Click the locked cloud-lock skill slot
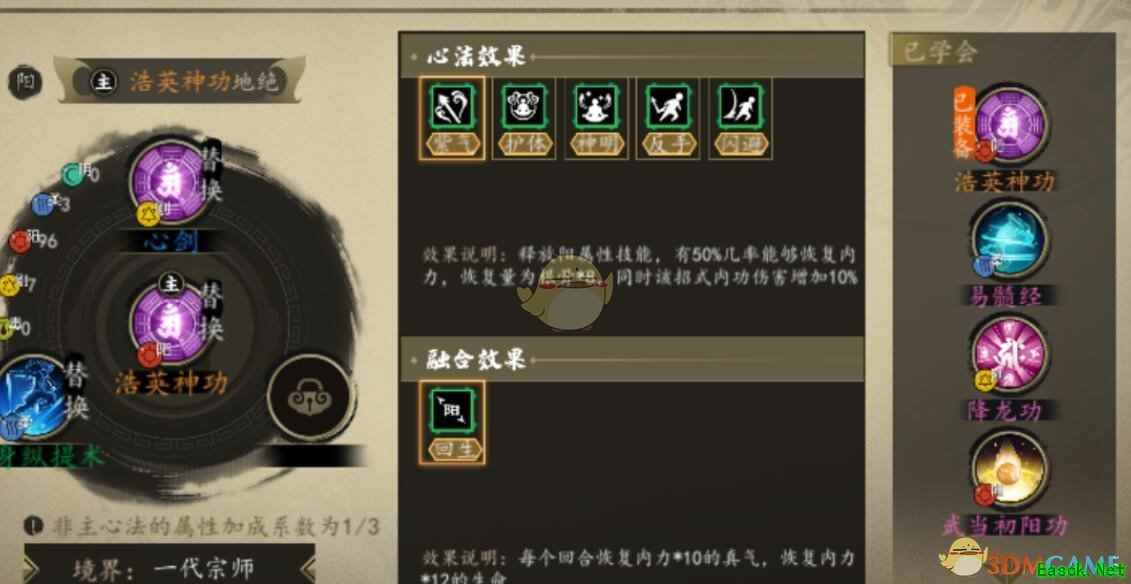The image size is (1131, 584). tap(311, 397)
